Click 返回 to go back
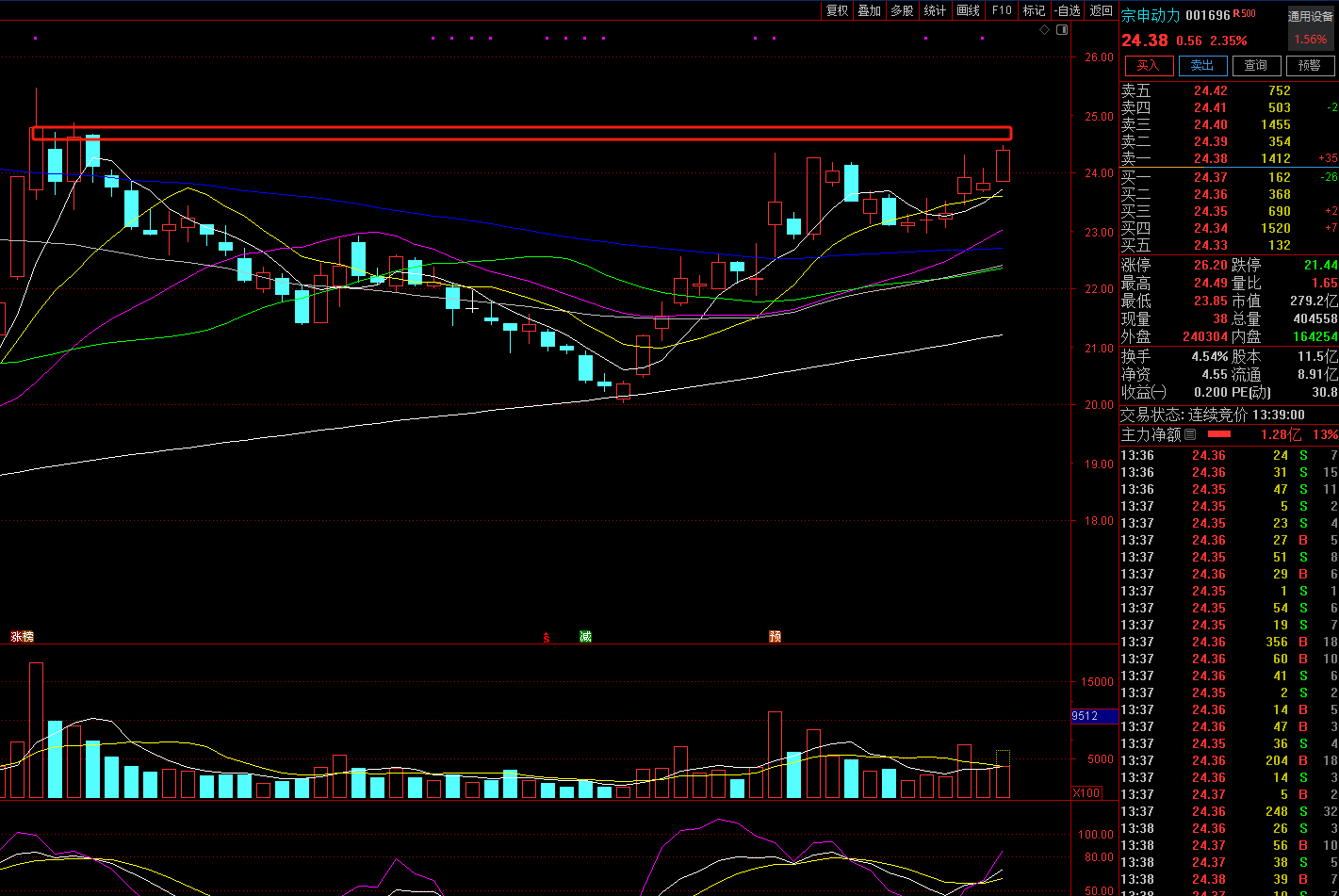Screen dimensions: 1339x896 pyautogui.click(x=1101, y=10)
